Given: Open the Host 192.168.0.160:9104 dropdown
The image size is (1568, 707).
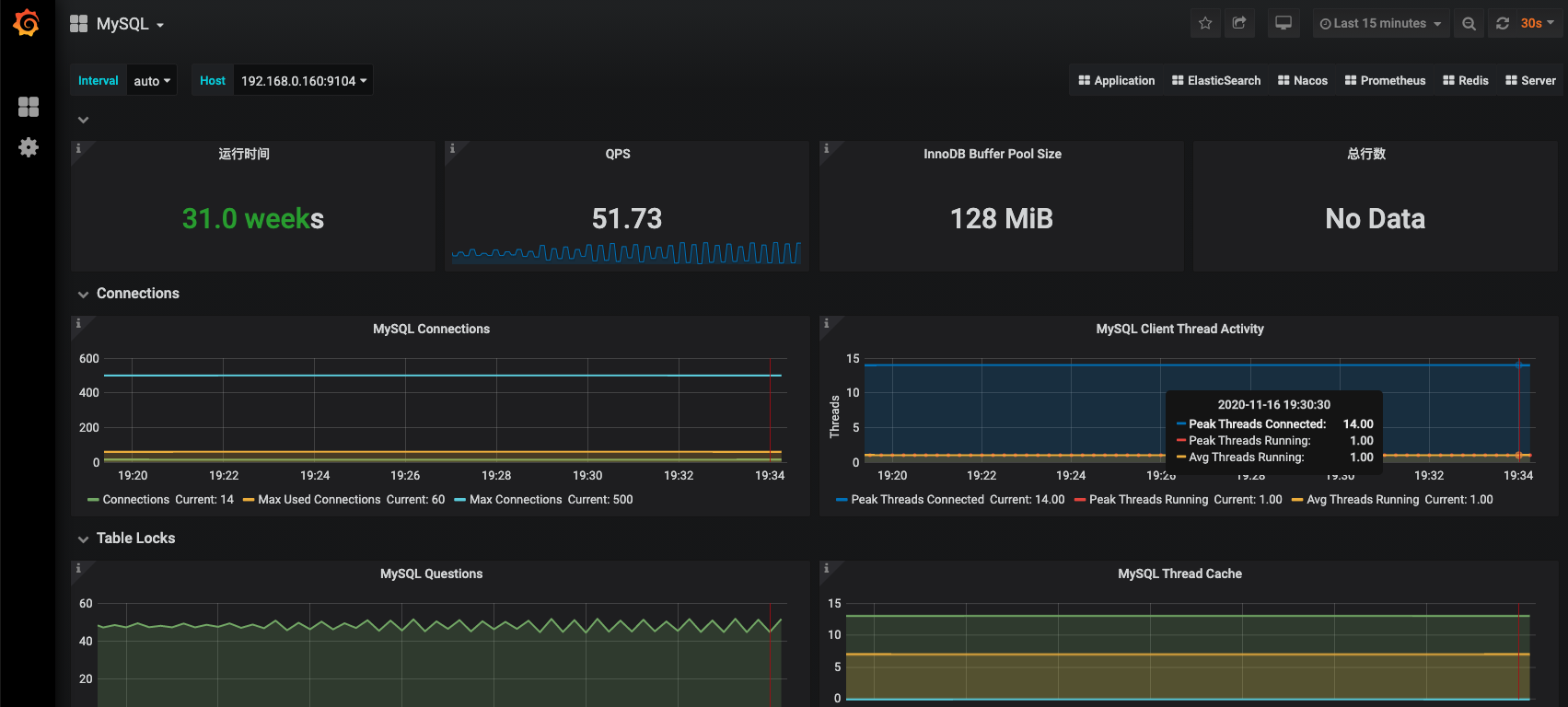Looking at the screenshot, I should click(304, 81).
